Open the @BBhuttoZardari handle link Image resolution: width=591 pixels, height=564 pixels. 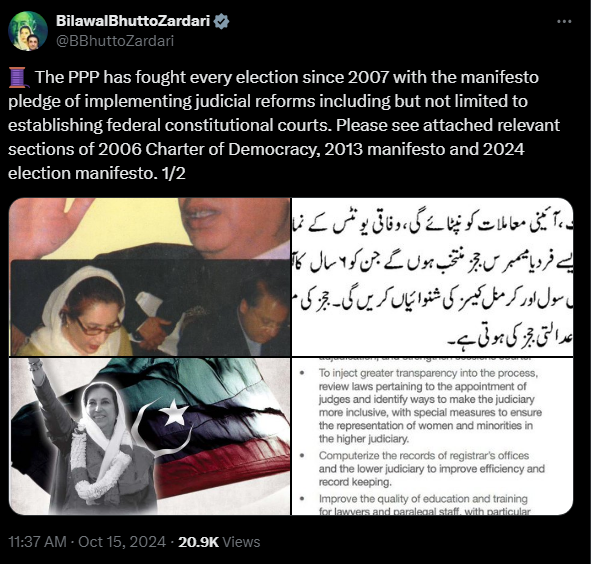tap(115, 41)
